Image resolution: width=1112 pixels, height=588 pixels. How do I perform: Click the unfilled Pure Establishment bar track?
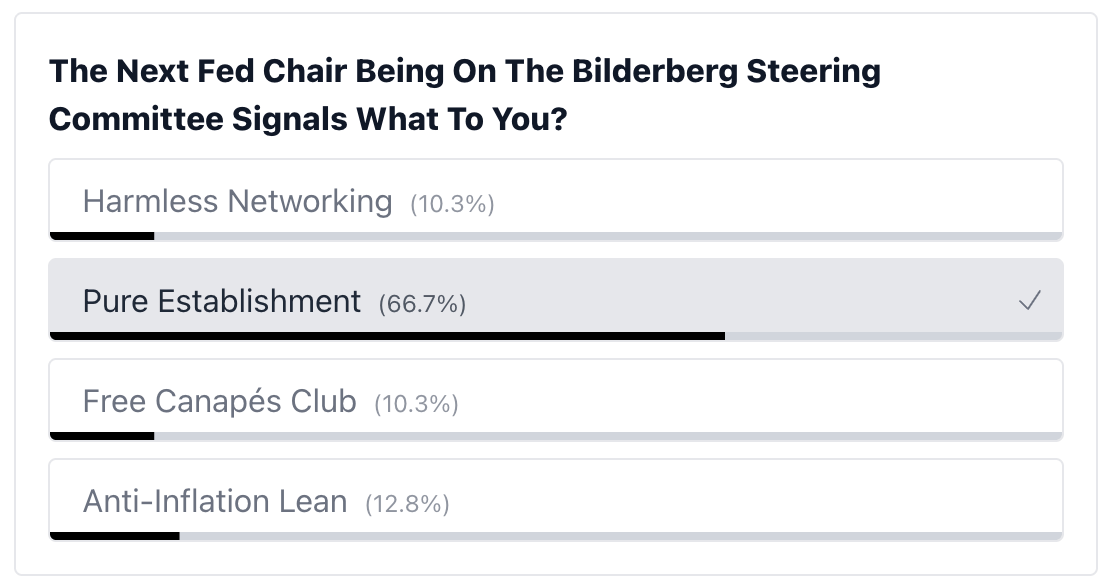tap(893, 336)
